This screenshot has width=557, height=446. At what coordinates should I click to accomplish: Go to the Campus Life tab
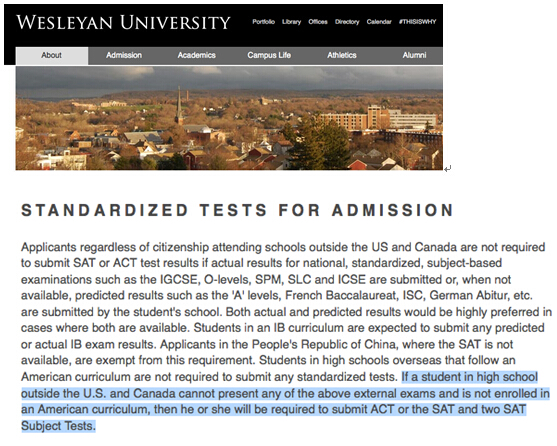[269, 55]
